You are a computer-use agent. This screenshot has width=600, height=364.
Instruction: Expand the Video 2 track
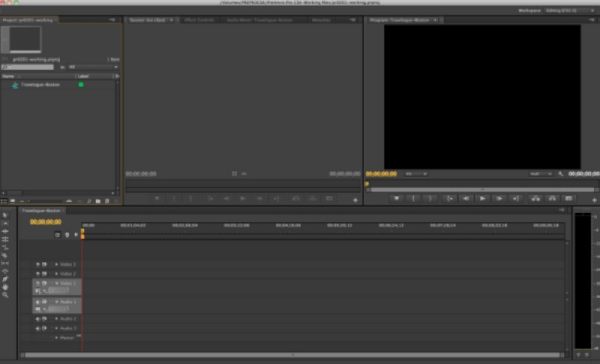57,274
